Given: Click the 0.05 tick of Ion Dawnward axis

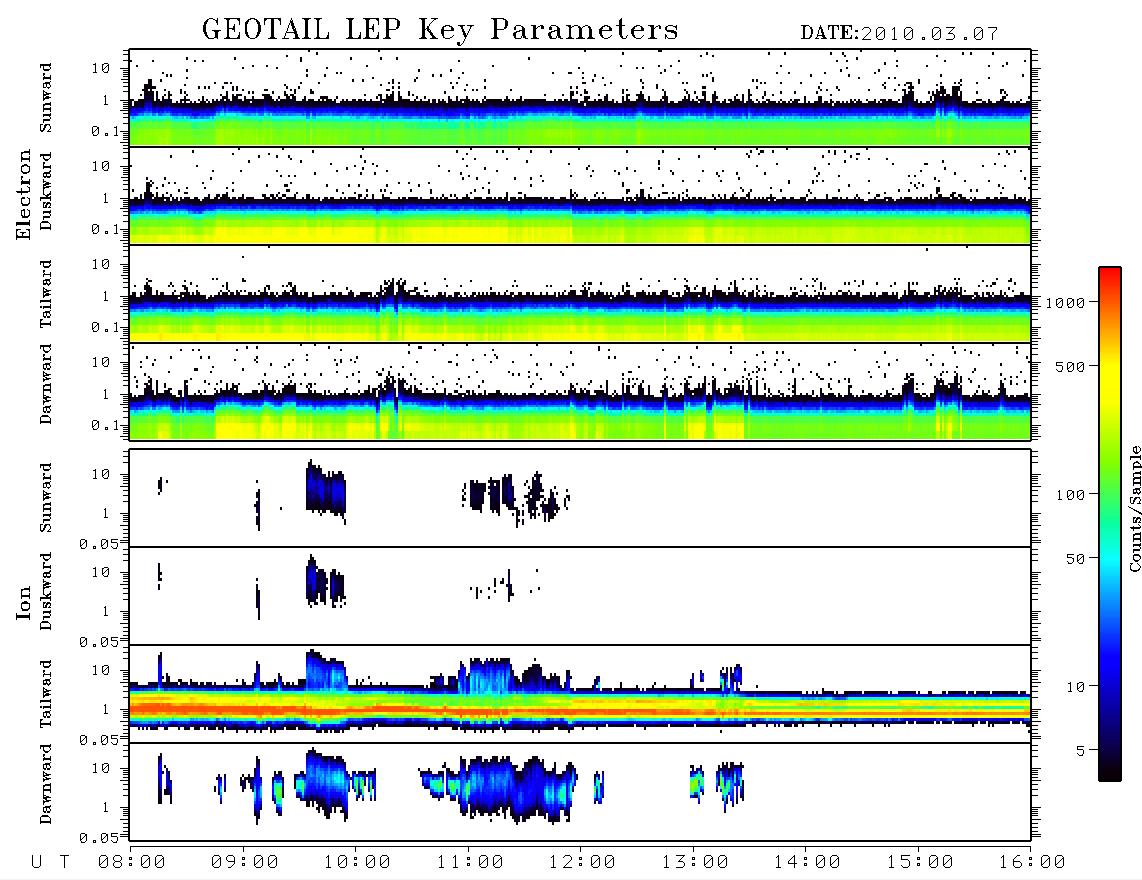Looking at the screenshot, I should click(98, 838).
